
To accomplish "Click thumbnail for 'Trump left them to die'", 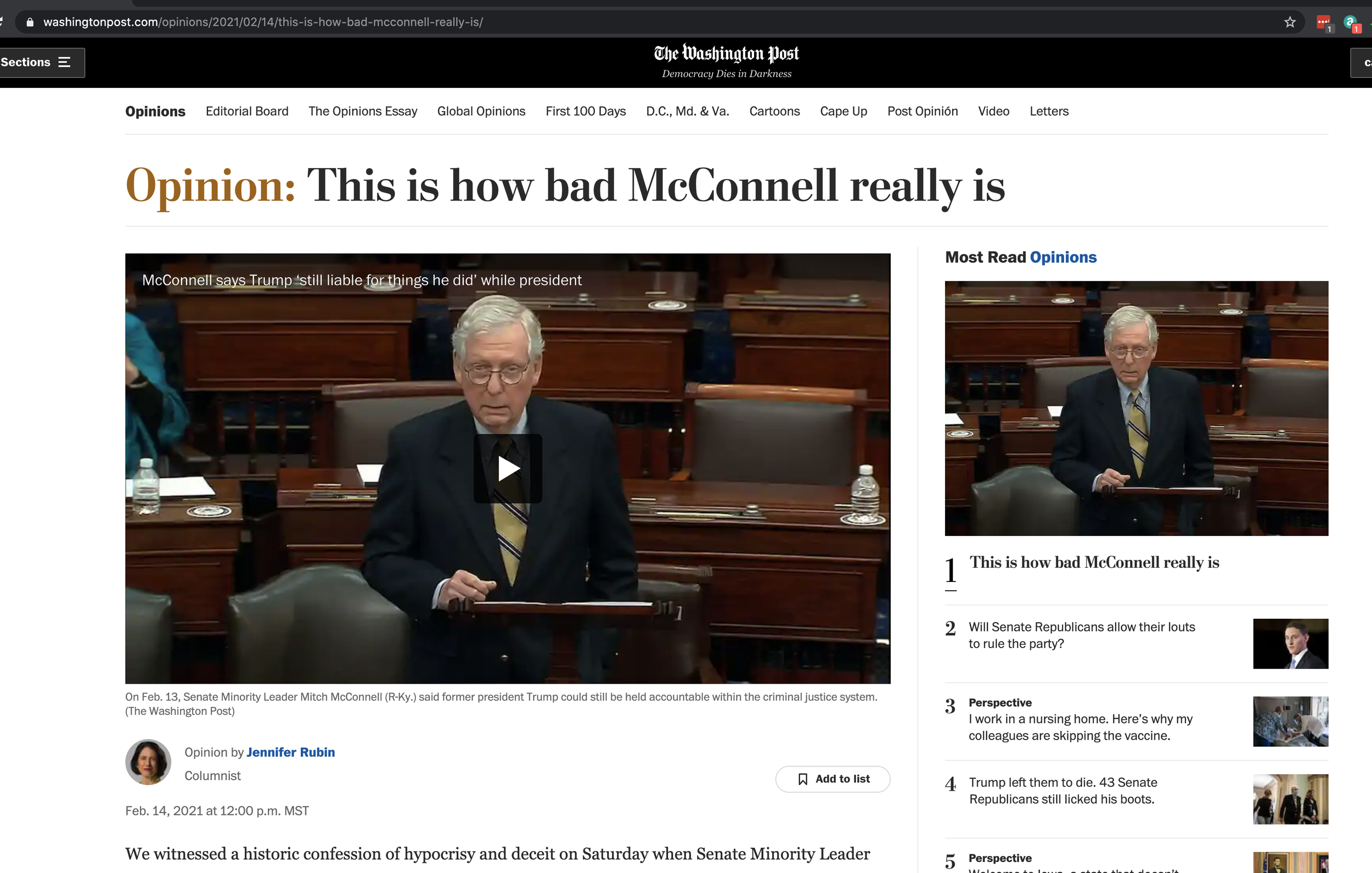I will (1291, 799).
